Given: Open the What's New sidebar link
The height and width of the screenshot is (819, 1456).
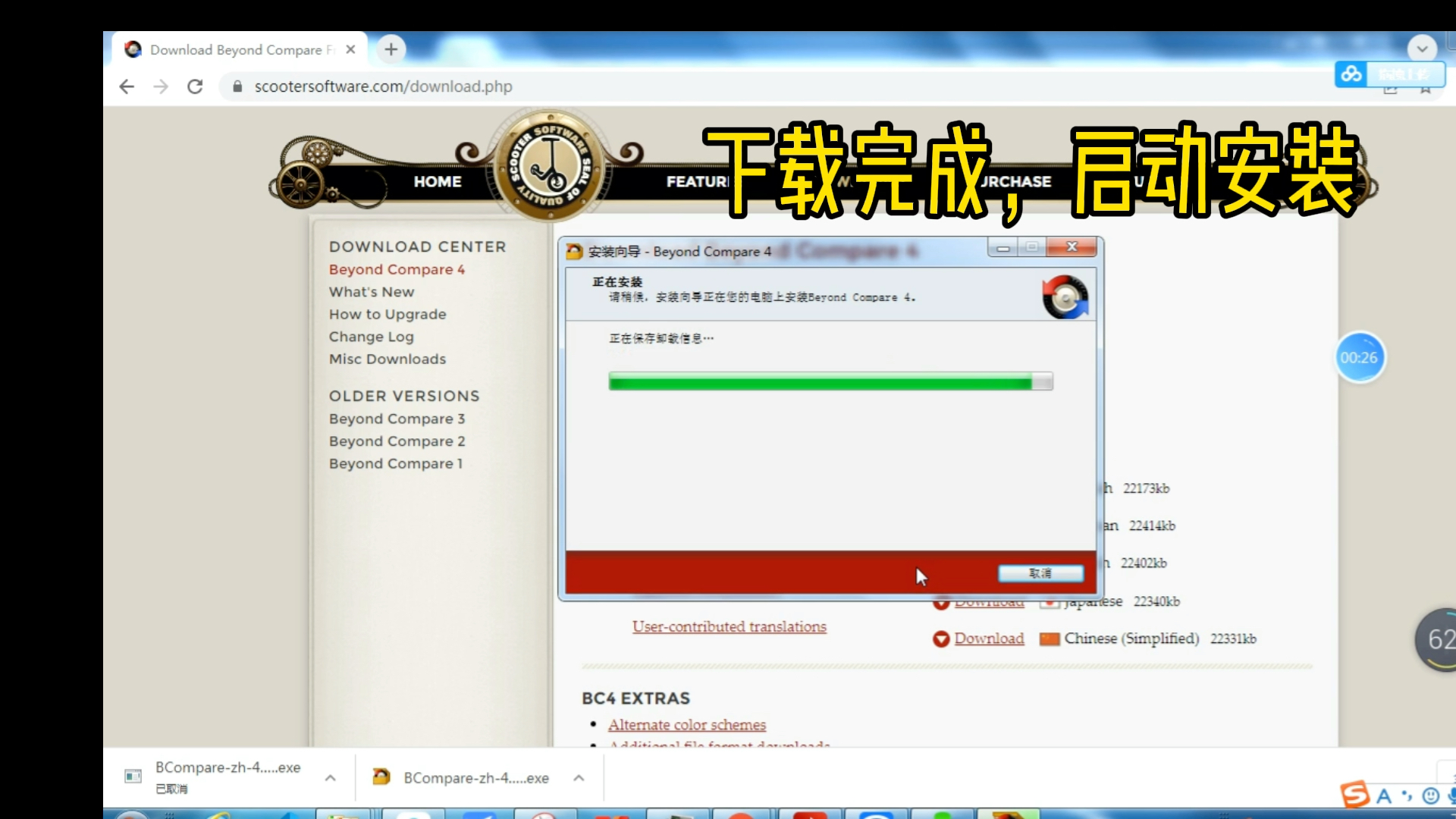Looking at the screenshot, I should [x=372, y=292].
